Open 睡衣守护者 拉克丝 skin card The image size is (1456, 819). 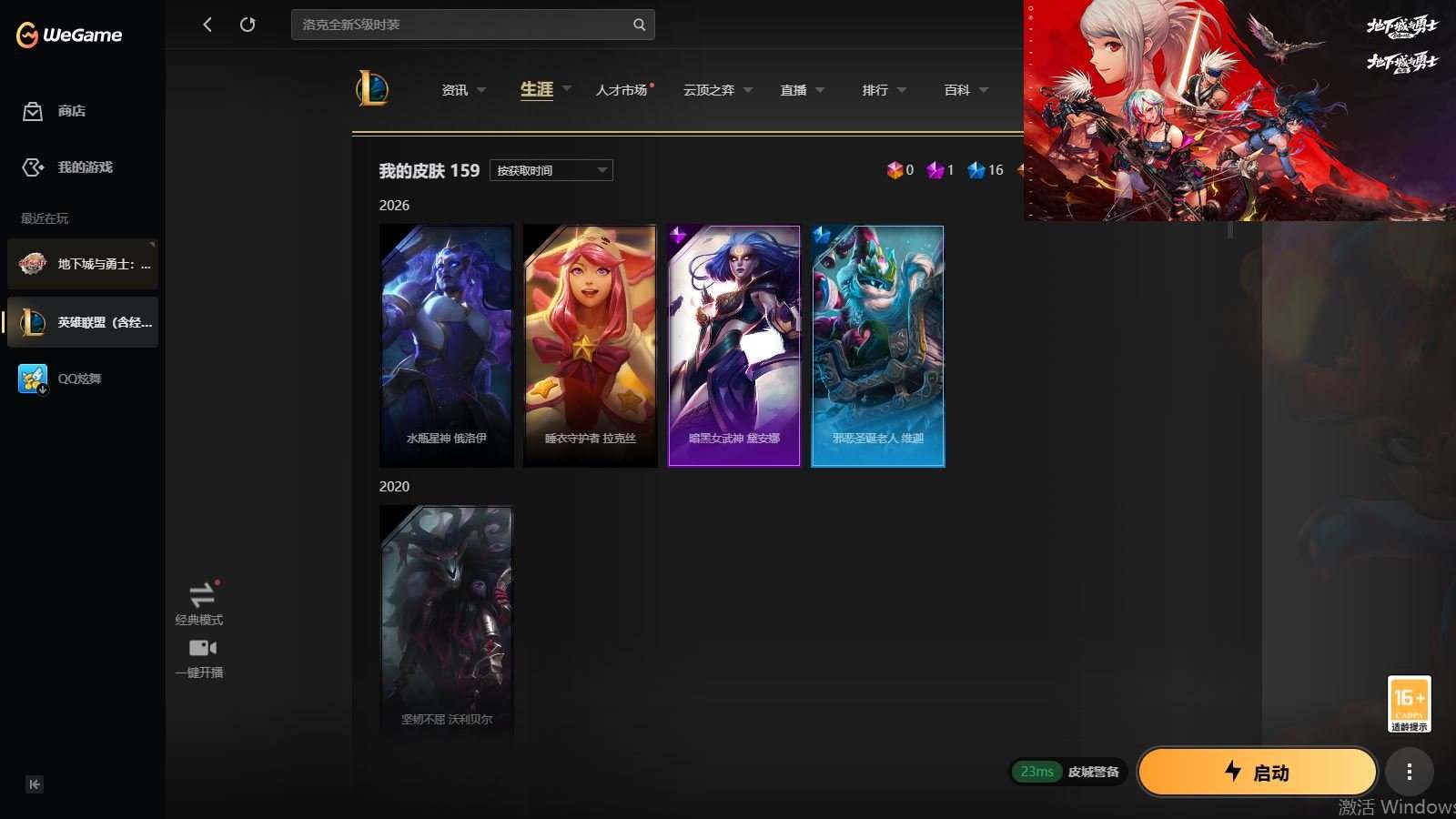point(591,346)
